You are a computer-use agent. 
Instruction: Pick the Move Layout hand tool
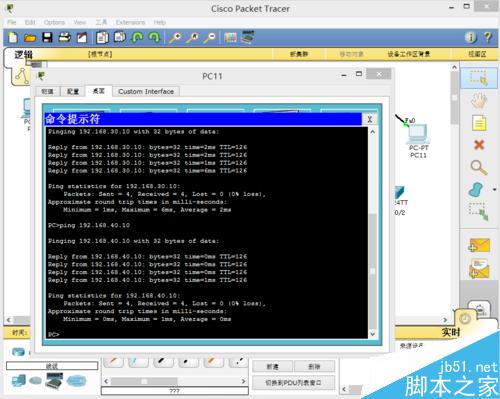tap(479, 100)
